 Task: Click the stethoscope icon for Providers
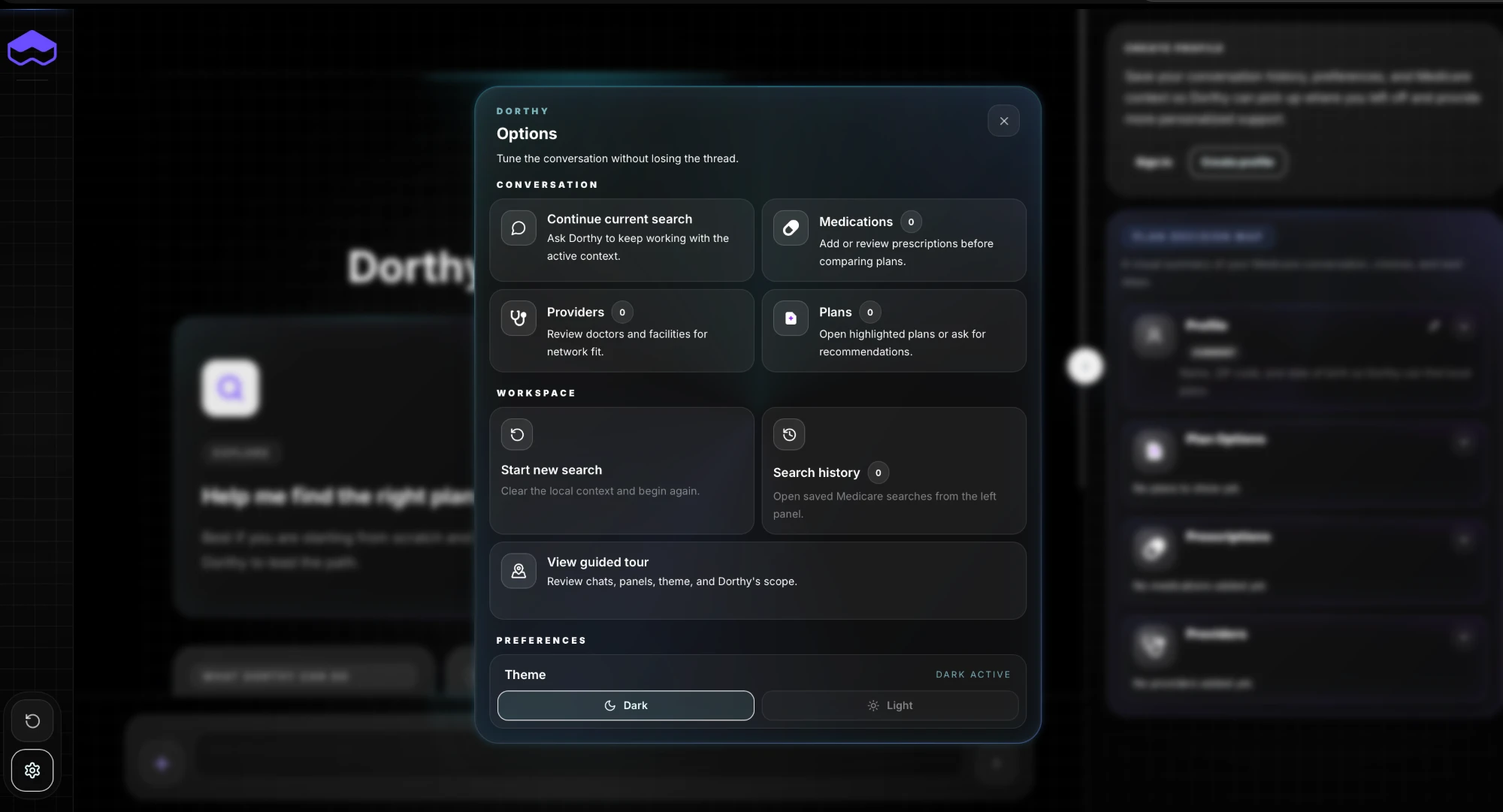(519, 318)
